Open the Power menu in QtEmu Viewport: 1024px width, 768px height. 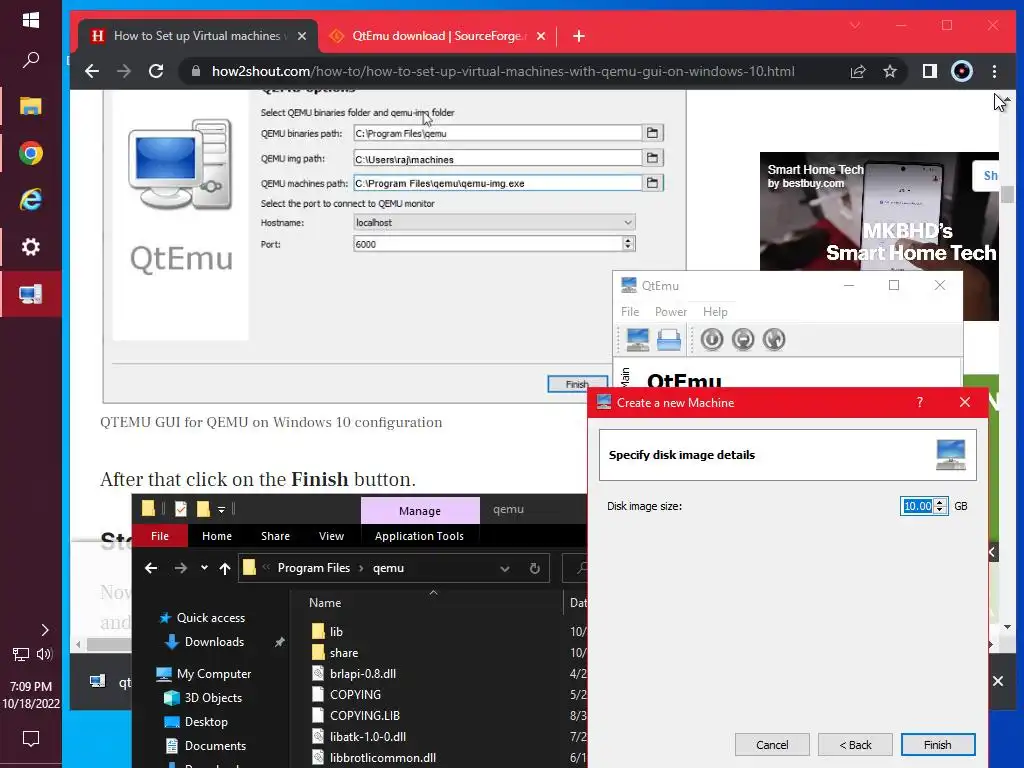click(671, 312)
